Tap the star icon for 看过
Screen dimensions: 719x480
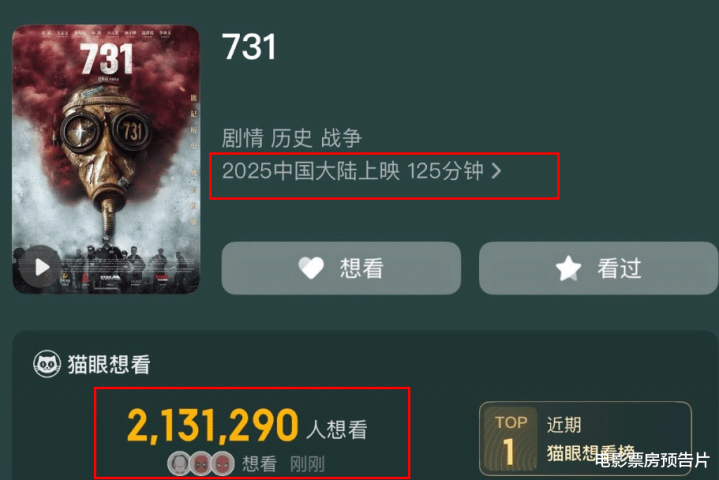pos(569,268)
